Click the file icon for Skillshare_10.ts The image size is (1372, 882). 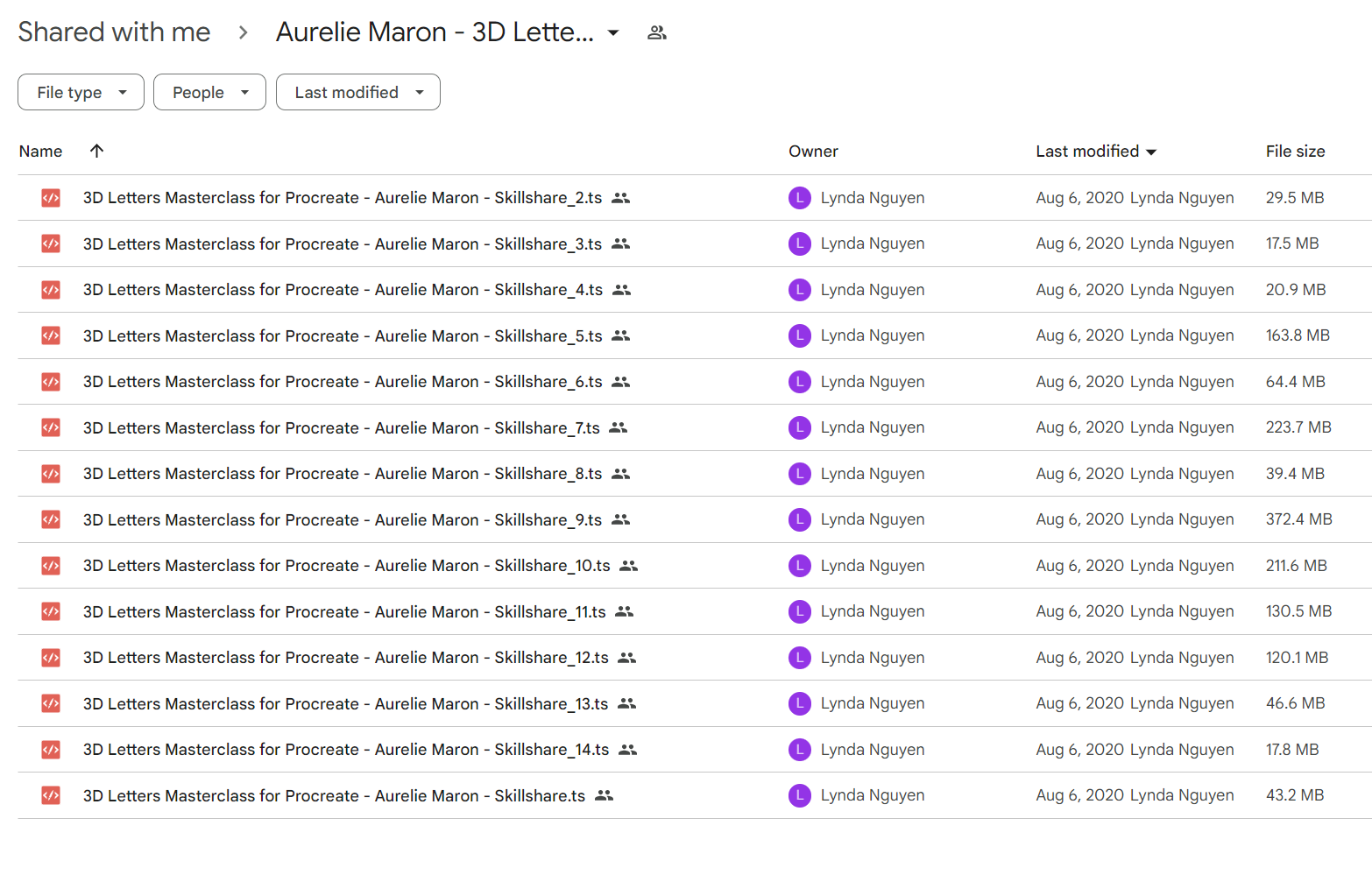point(51,566)
